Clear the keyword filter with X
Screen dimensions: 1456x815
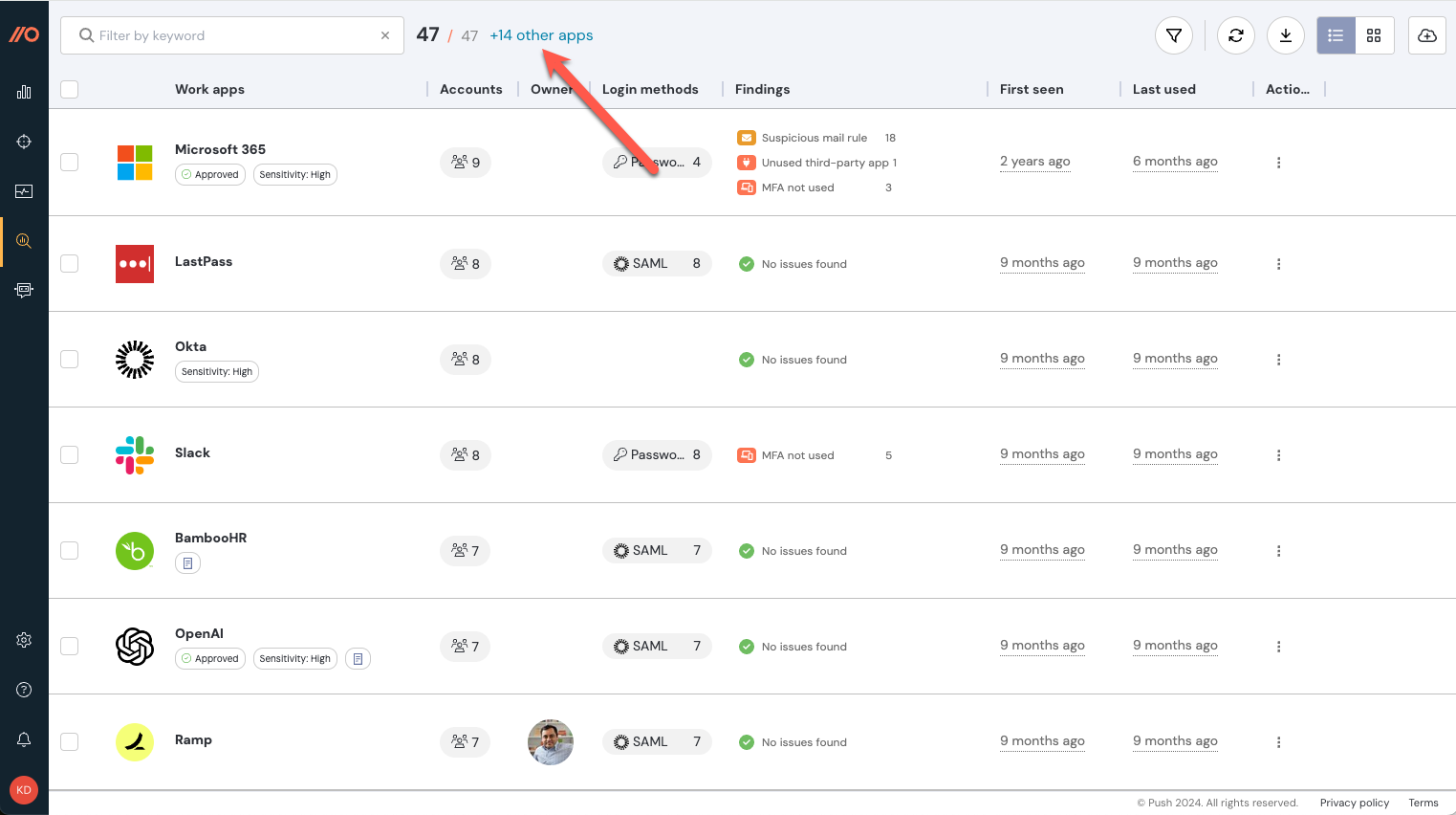pos(385,35)
